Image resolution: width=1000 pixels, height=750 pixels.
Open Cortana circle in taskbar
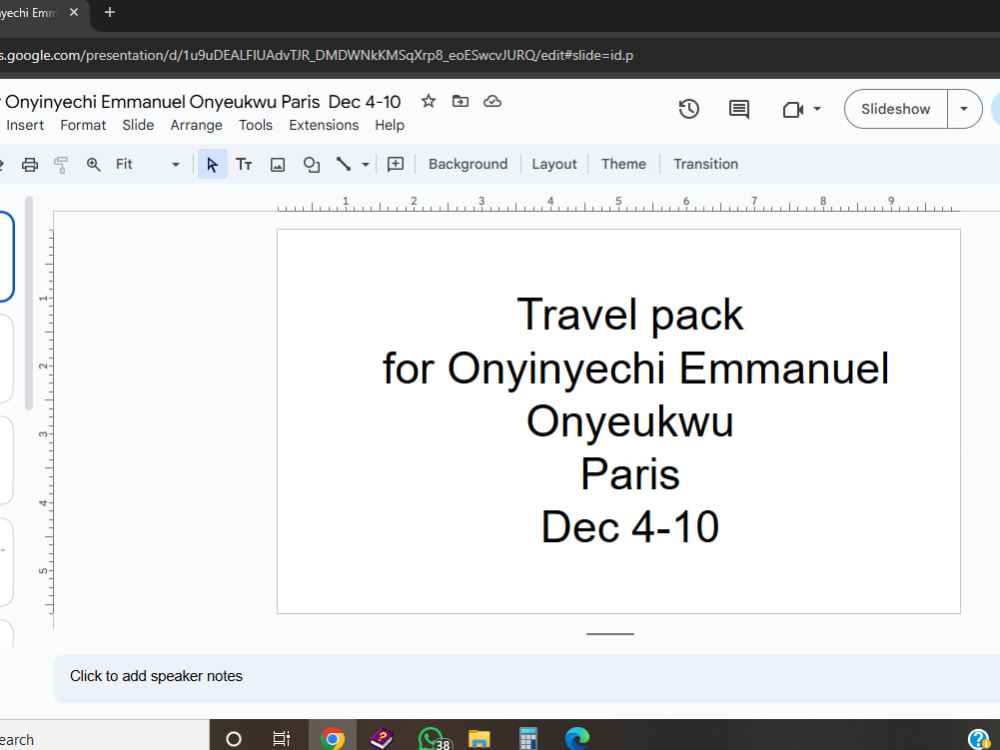233,739
